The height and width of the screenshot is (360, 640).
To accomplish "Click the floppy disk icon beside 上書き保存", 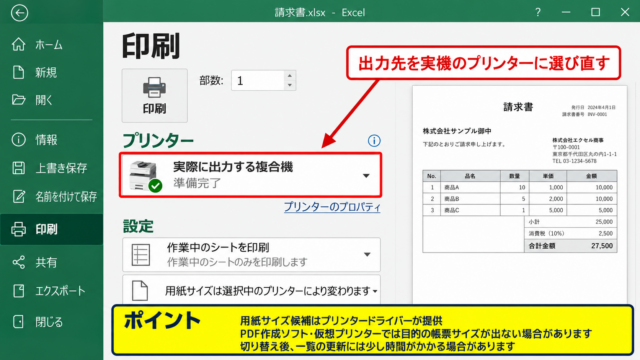I will pos(18,168).
